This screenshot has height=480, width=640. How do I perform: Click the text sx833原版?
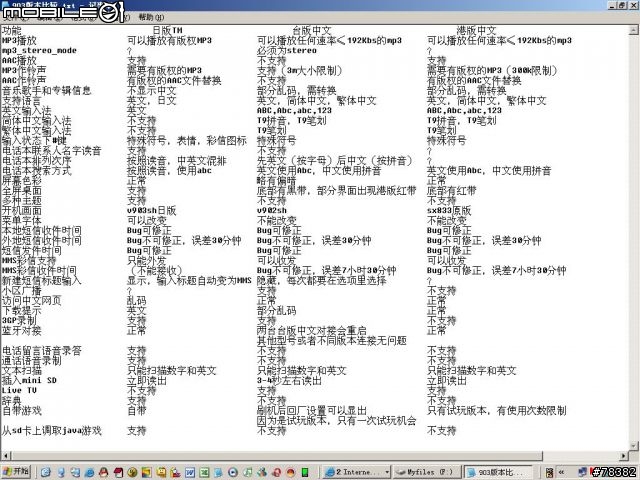pos(449,211)
